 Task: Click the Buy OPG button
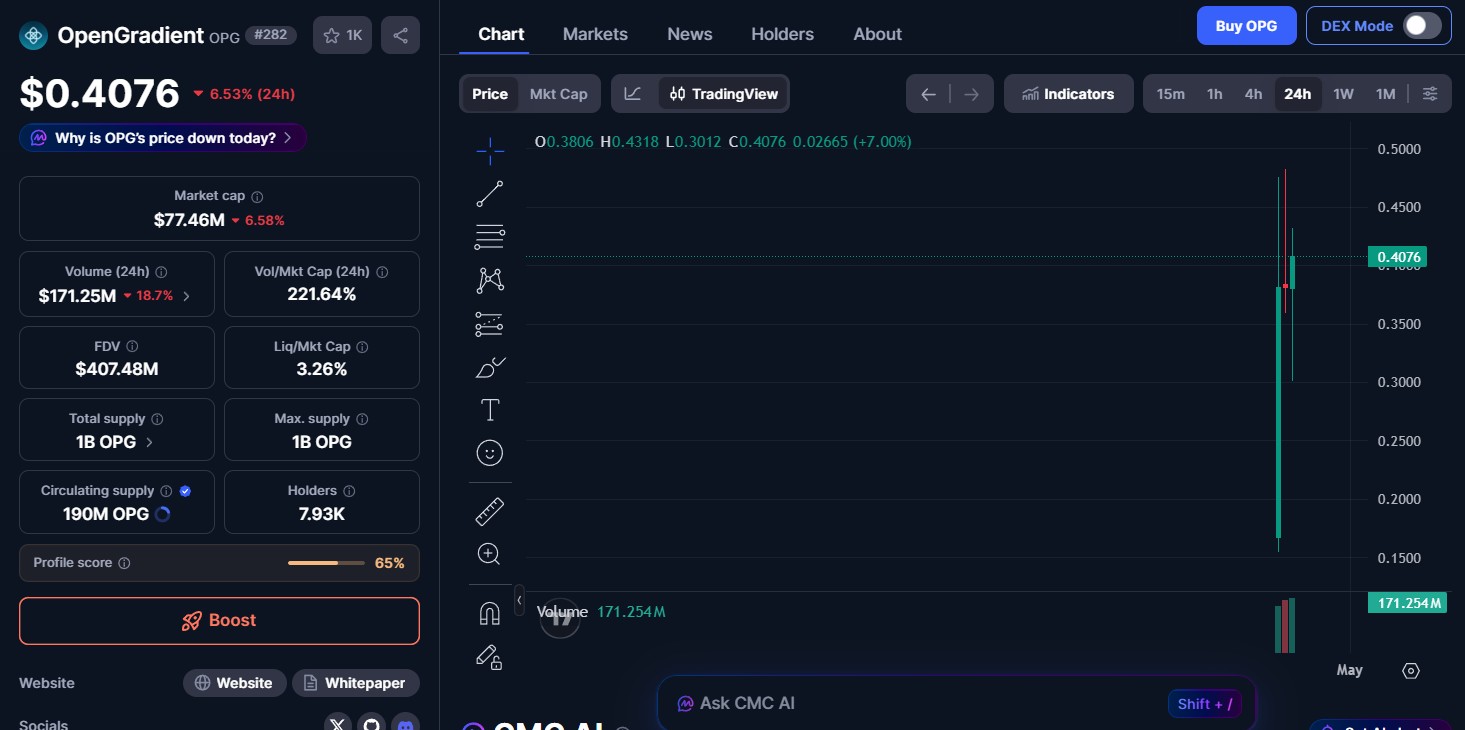pos(1246,25)
